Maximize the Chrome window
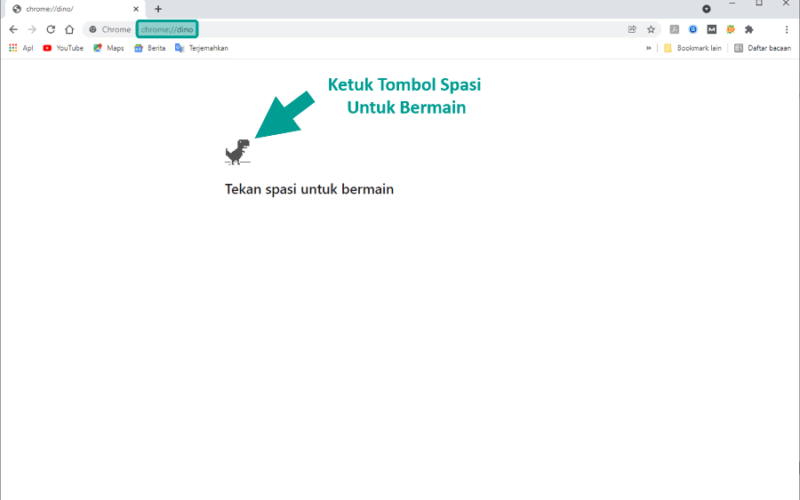800x500 pixels. pos(759,4)
